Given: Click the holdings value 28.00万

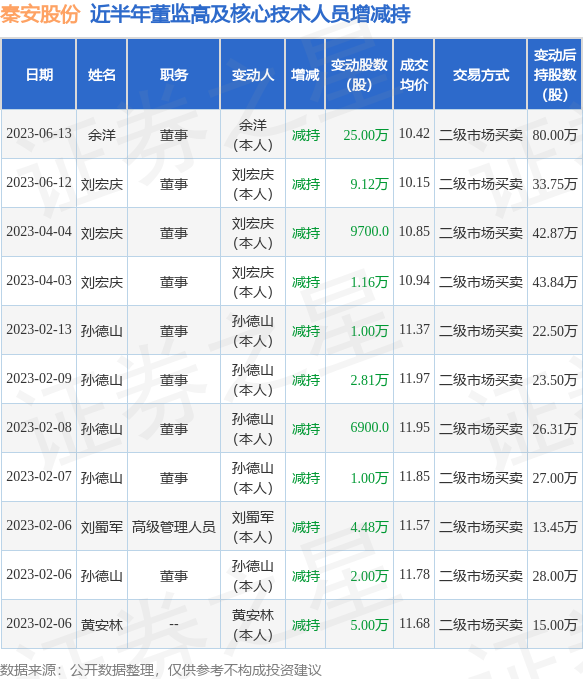Looking at the screenshot, I should 555,576.
